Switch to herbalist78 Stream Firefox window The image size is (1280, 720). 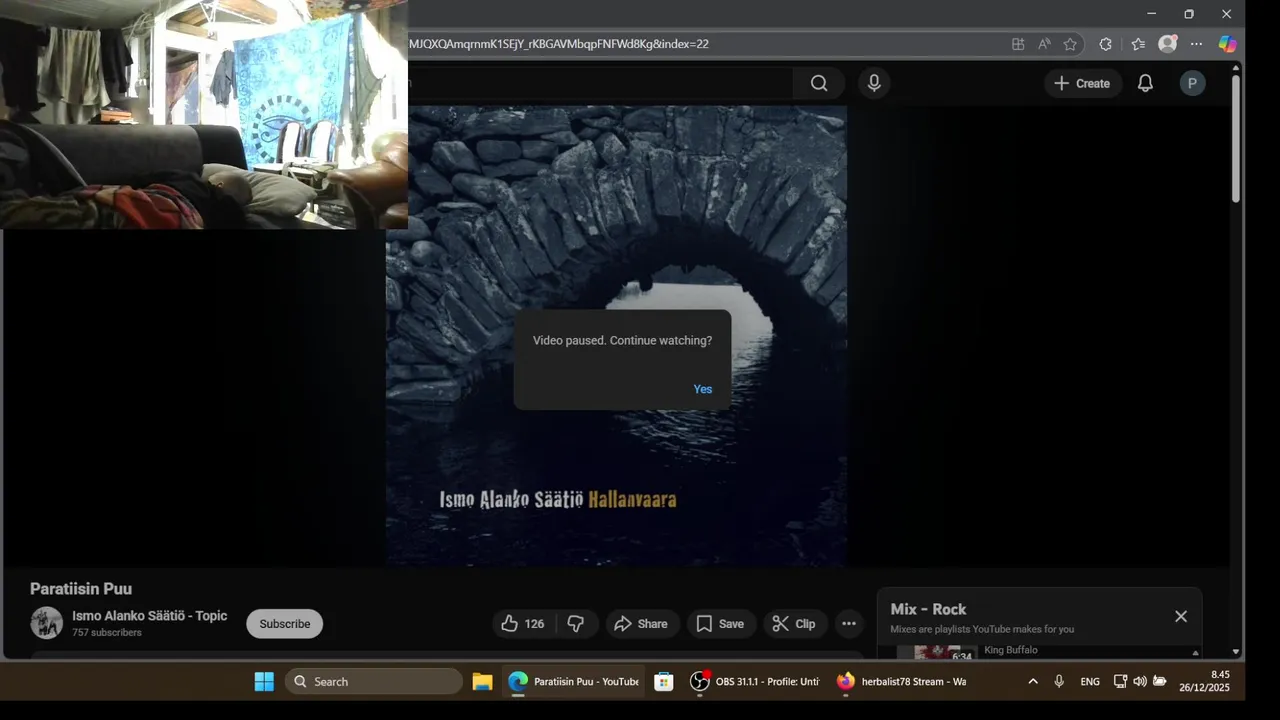tap(901, 682)
